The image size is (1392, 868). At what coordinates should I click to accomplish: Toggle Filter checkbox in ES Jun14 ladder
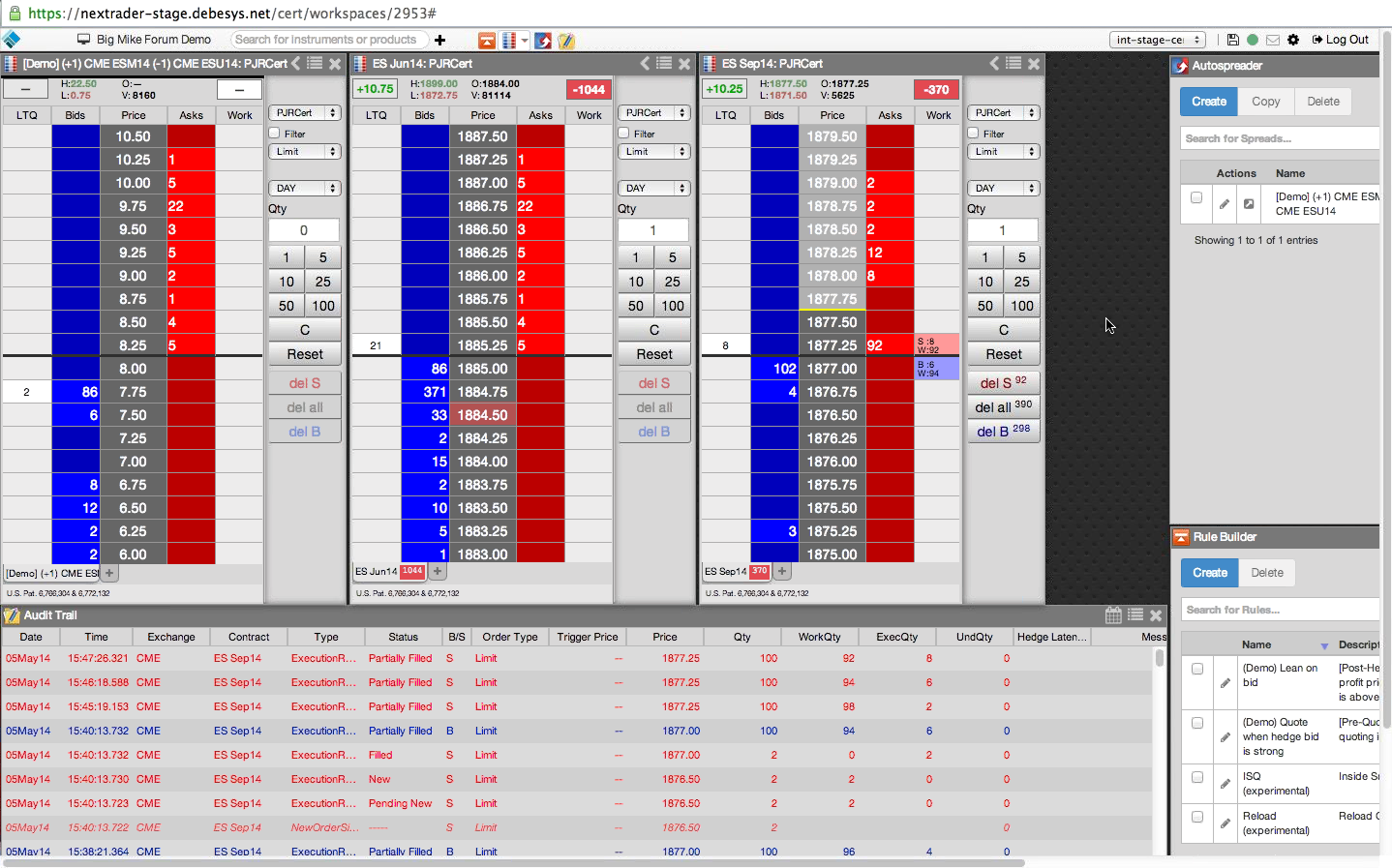(x=623, y=134)
